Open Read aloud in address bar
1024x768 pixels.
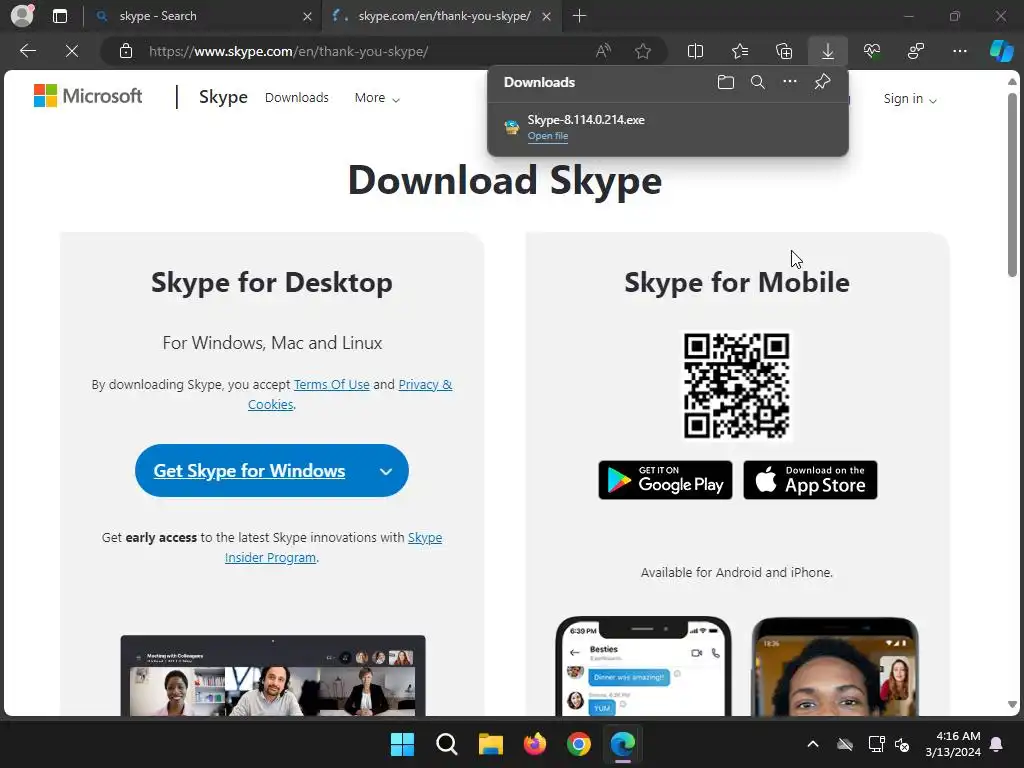[603, 51]
